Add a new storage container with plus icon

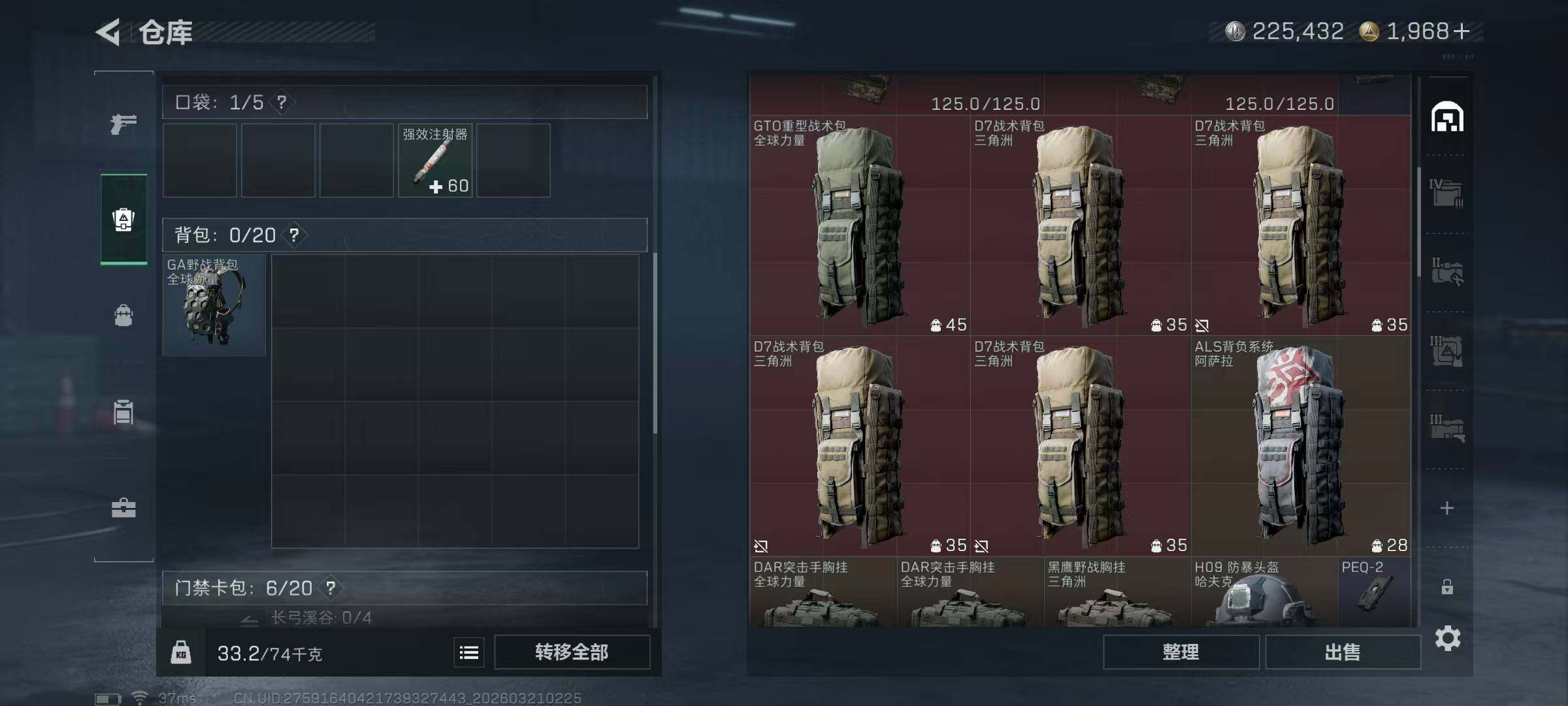click(x=1447, y=508)
